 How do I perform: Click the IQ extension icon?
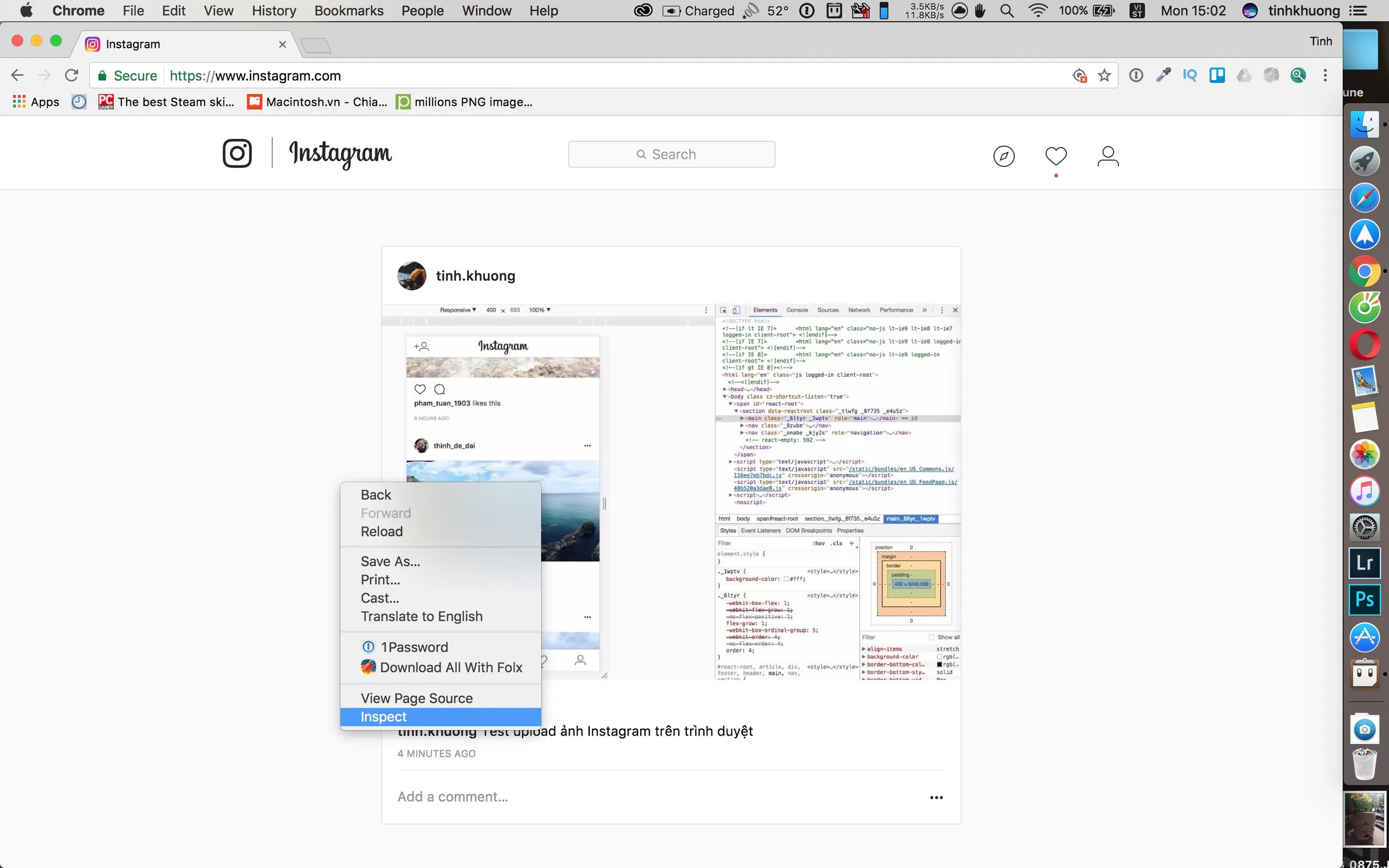click(1190, 75)
